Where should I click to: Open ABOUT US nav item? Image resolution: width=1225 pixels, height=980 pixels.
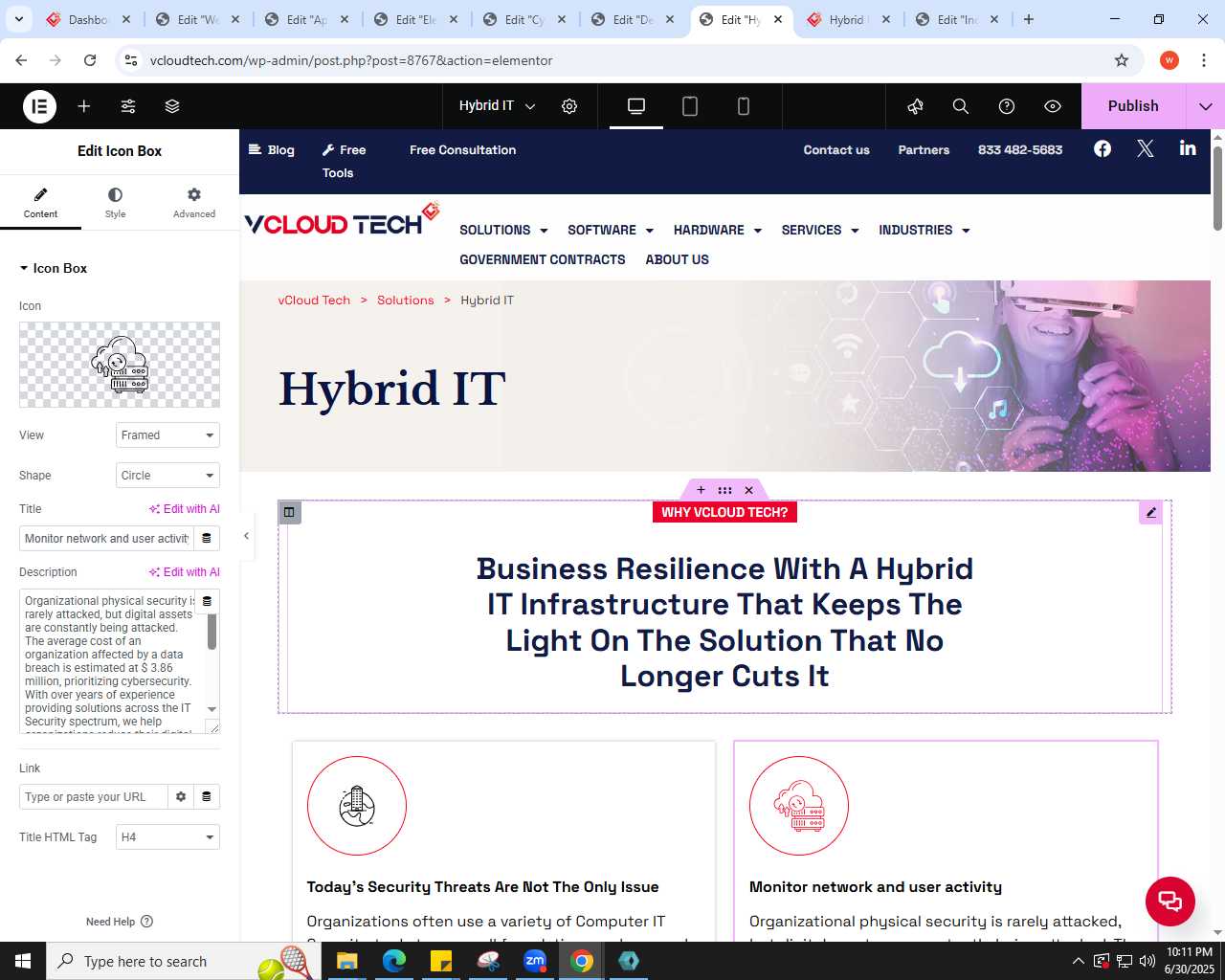pos(678,259)
